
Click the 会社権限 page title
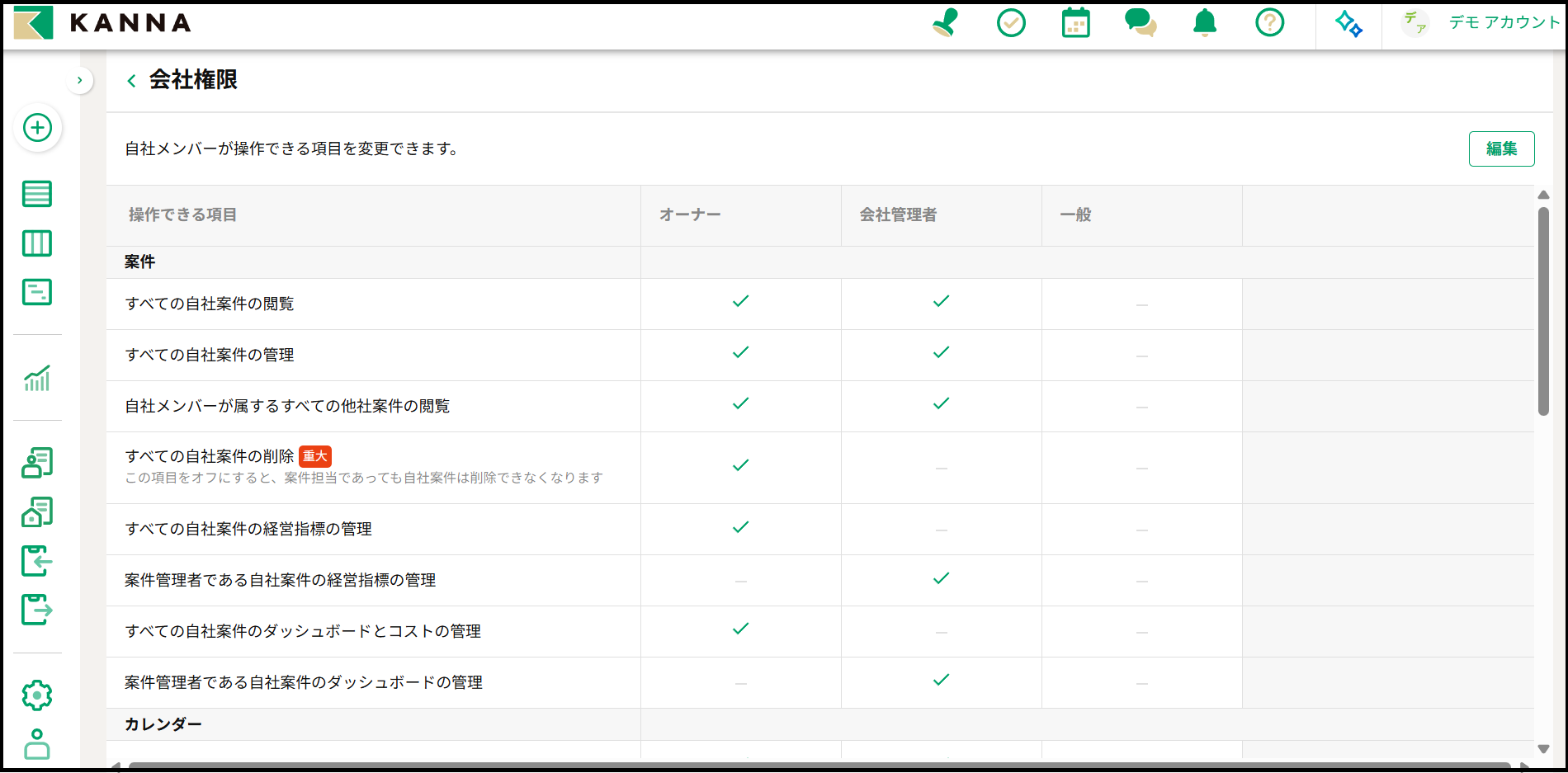193,80
